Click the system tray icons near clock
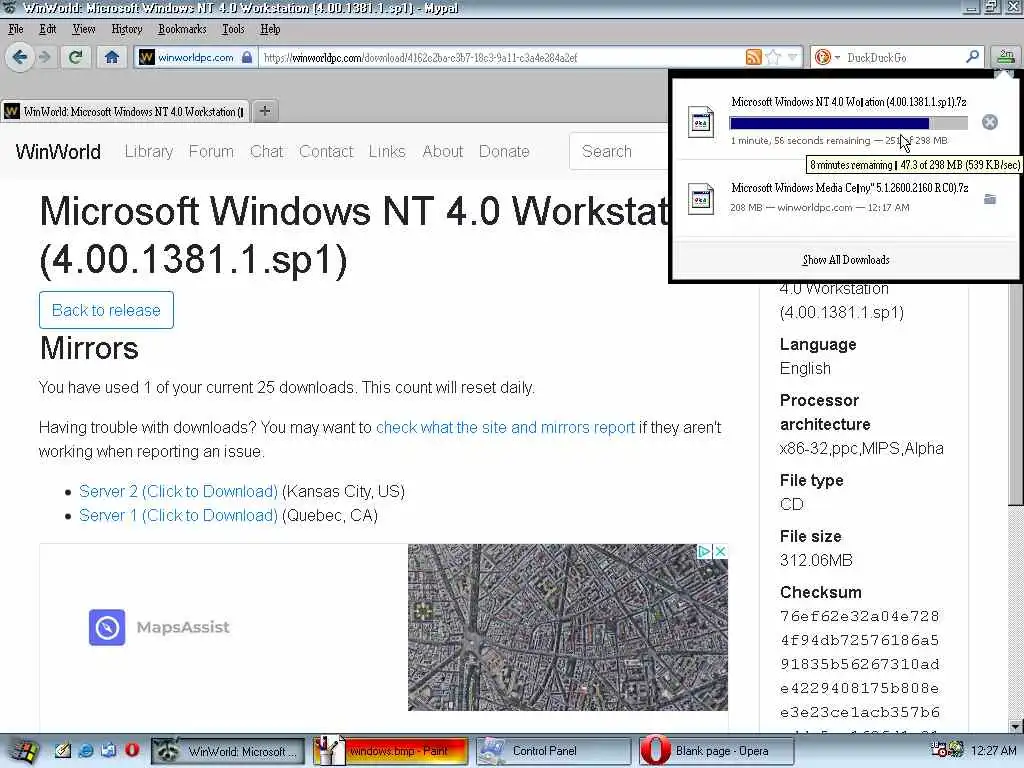This screenshot has height=768, width=1024. point(947,750)
